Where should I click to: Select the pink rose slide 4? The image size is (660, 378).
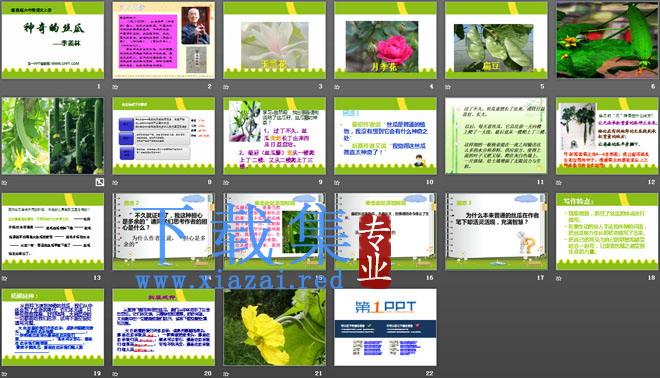[385, 40]
